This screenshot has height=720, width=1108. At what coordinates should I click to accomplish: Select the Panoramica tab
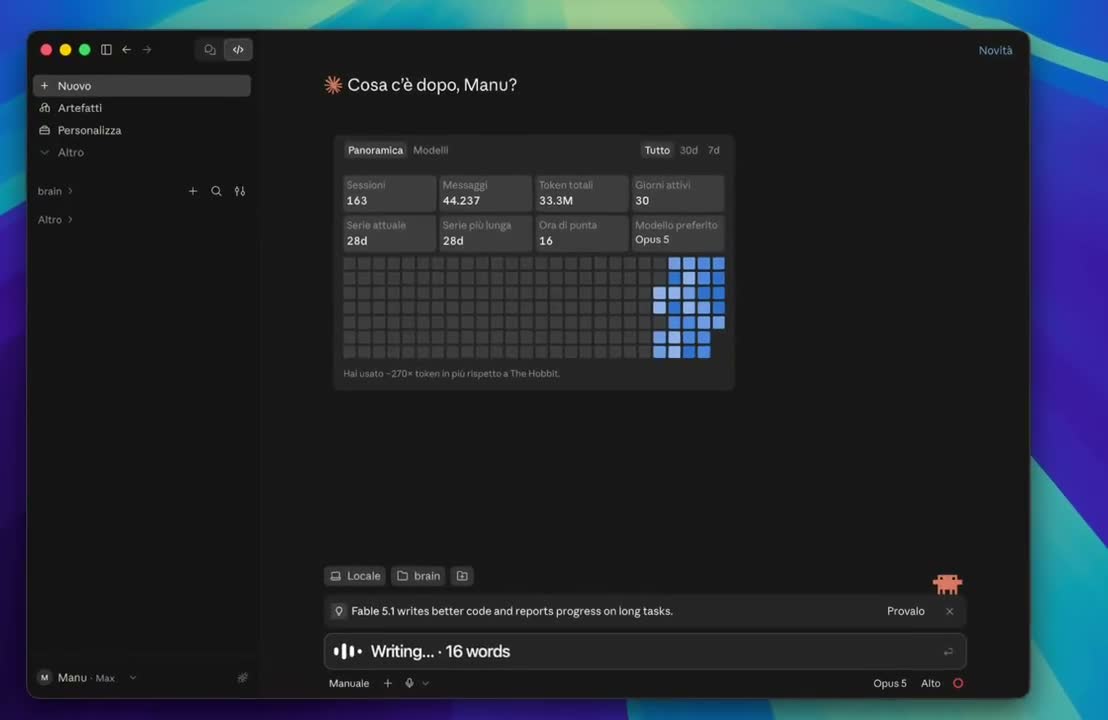coord(375,150)
